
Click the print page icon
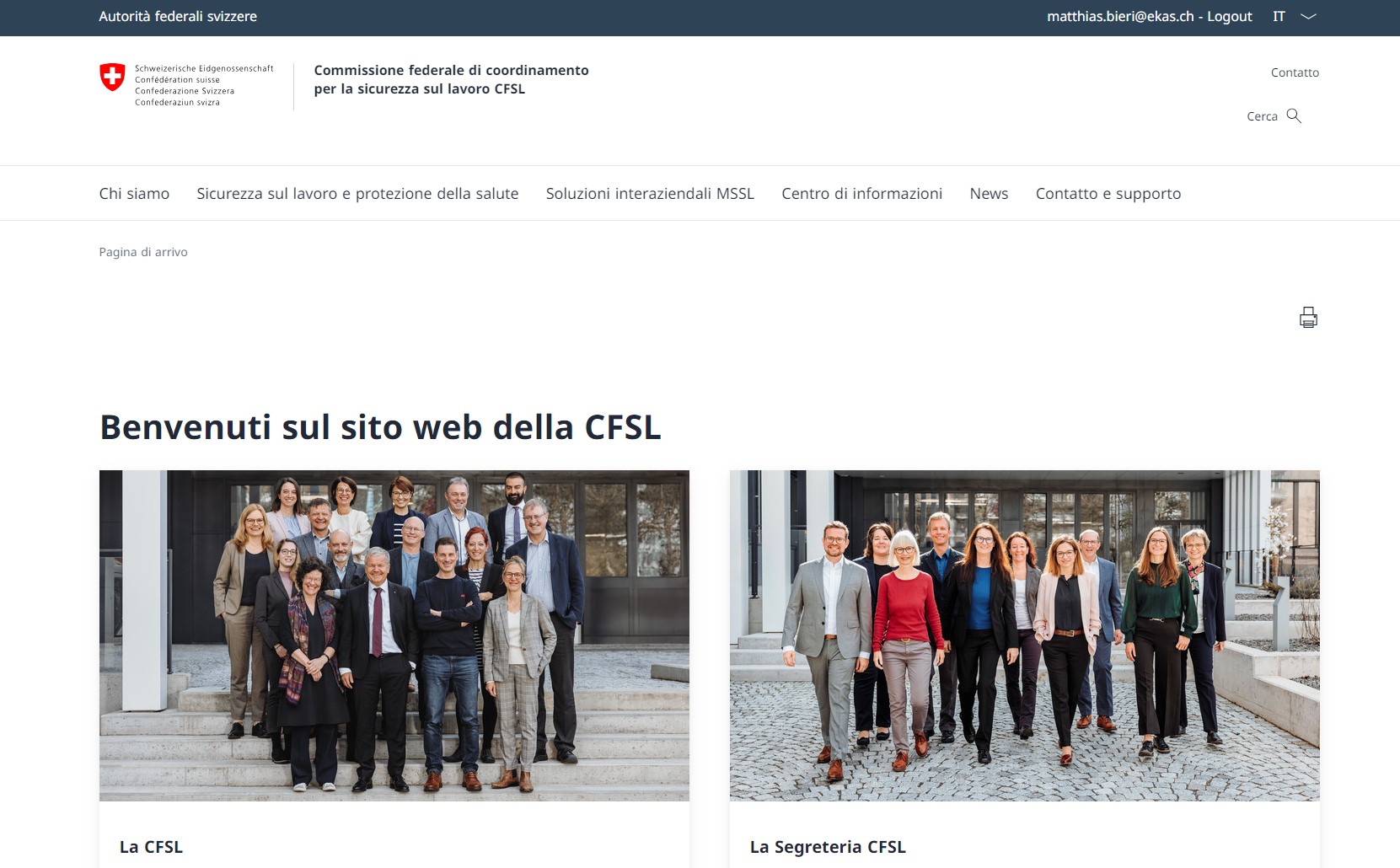pyautogui.click(x=1308, y=317)
